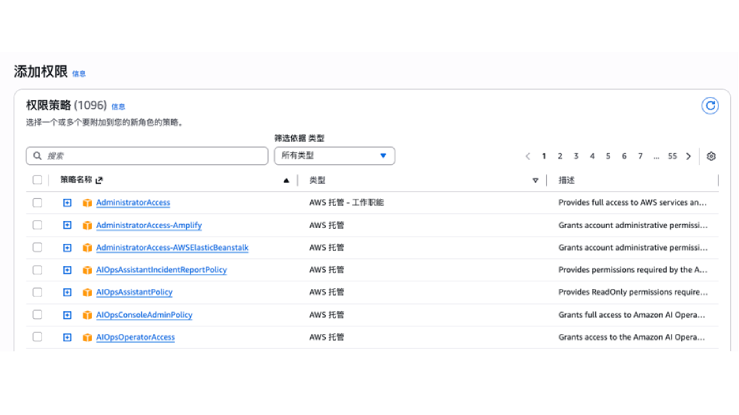Open the AIOpsAssistantIncidentReportPolicy link
739x415 pixels.
(161, 270)
